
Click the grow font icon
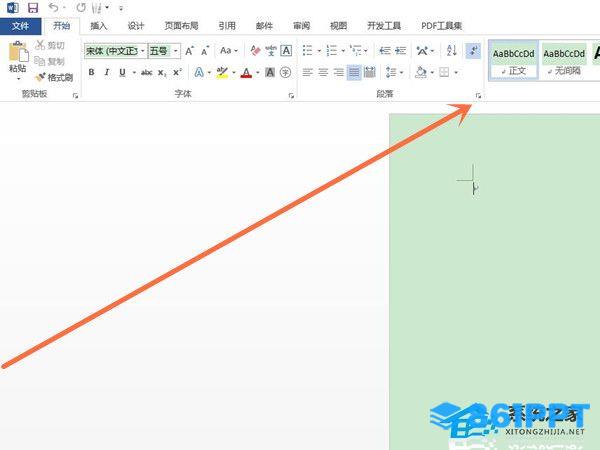tap(189, 51)
